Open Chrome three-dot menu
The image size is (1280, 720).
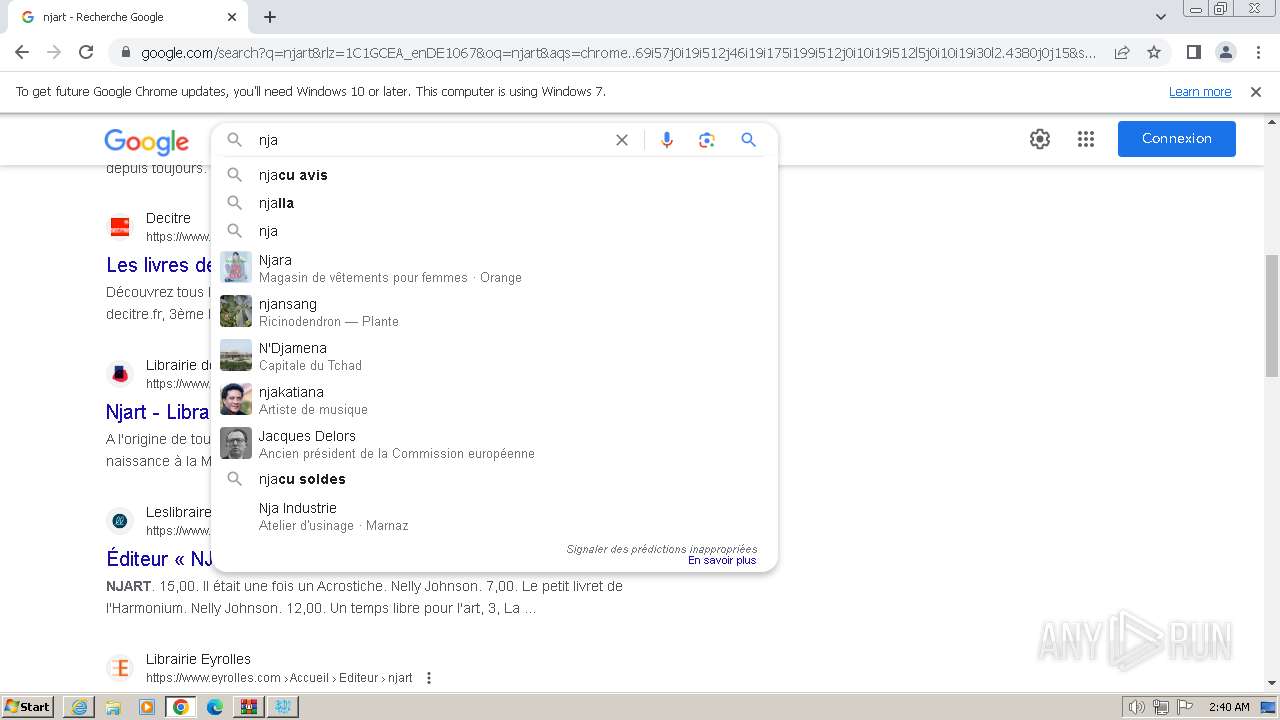(1258, 52)
